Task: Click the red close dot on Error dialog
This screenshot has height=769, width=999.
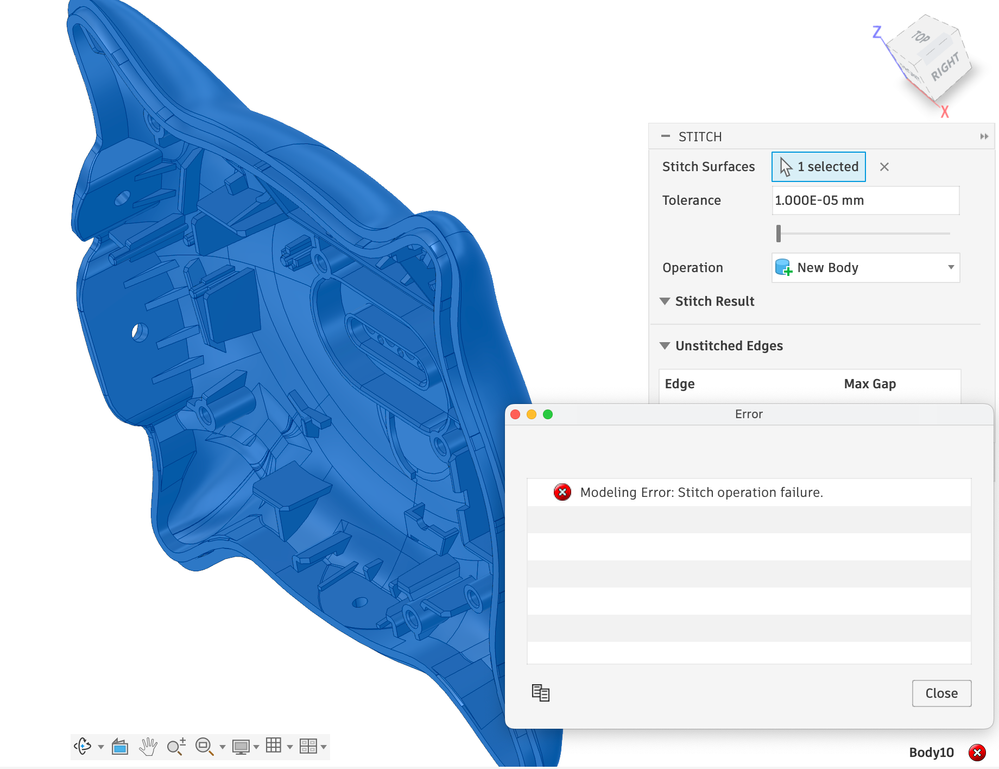Action: click(515, 414)
